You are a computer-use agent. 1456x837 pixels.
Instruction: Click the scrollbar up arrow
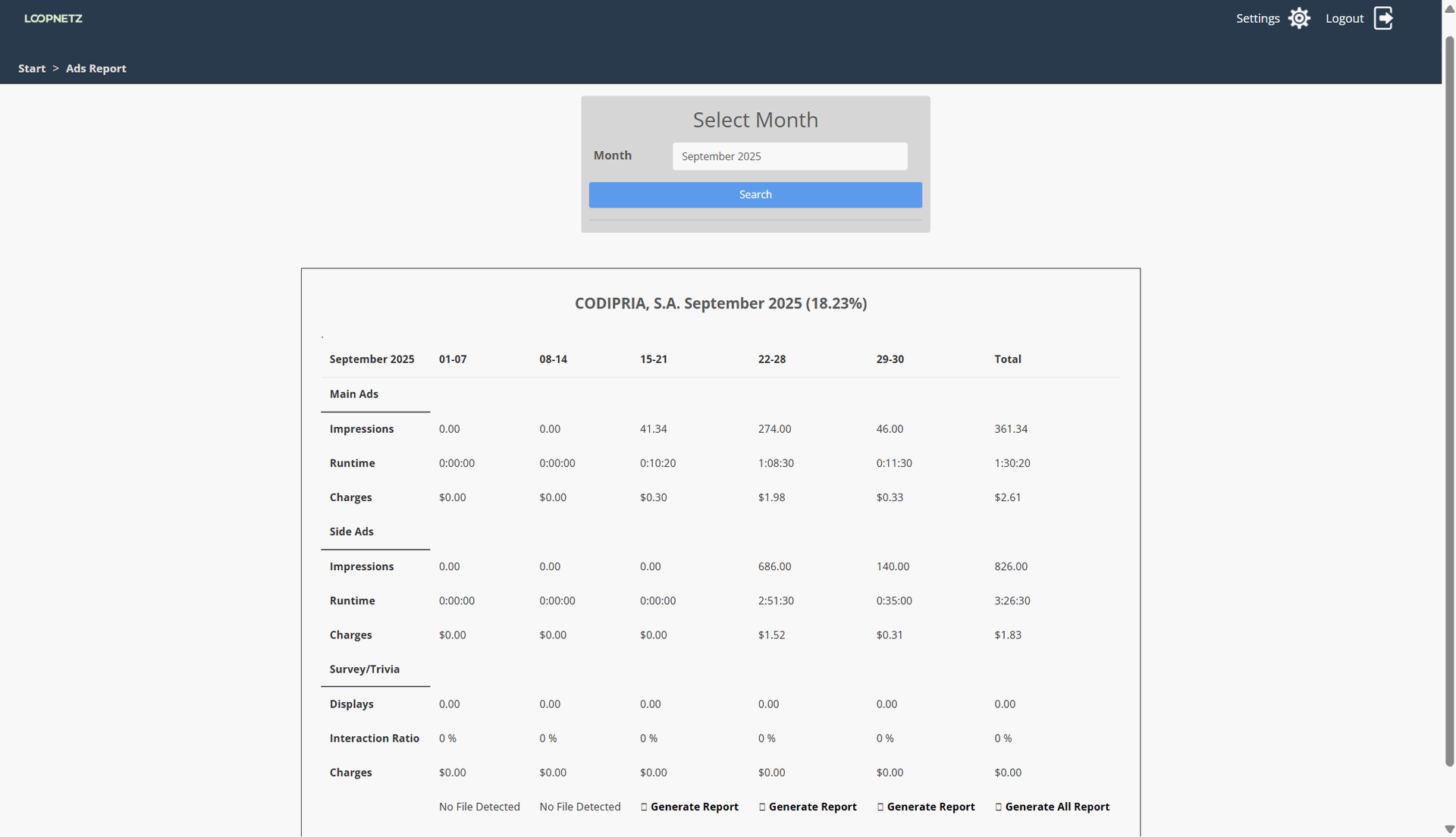click(1449, 9)
